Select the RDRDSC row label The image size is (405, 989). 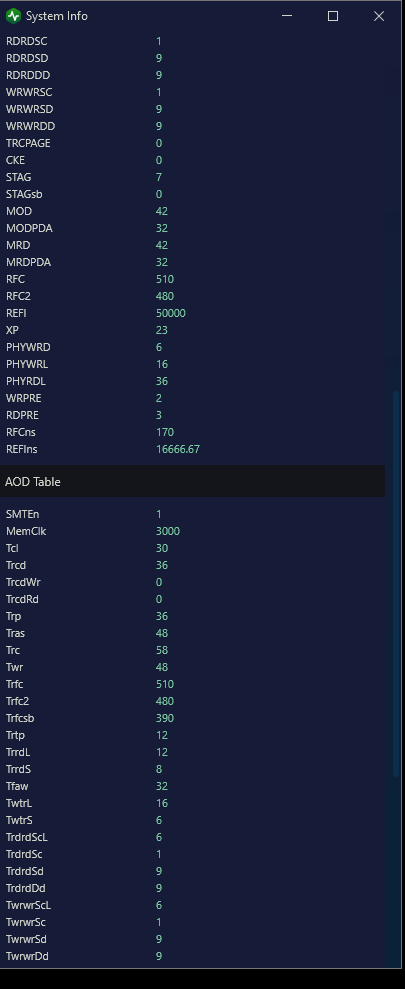(x=26, y=41)
